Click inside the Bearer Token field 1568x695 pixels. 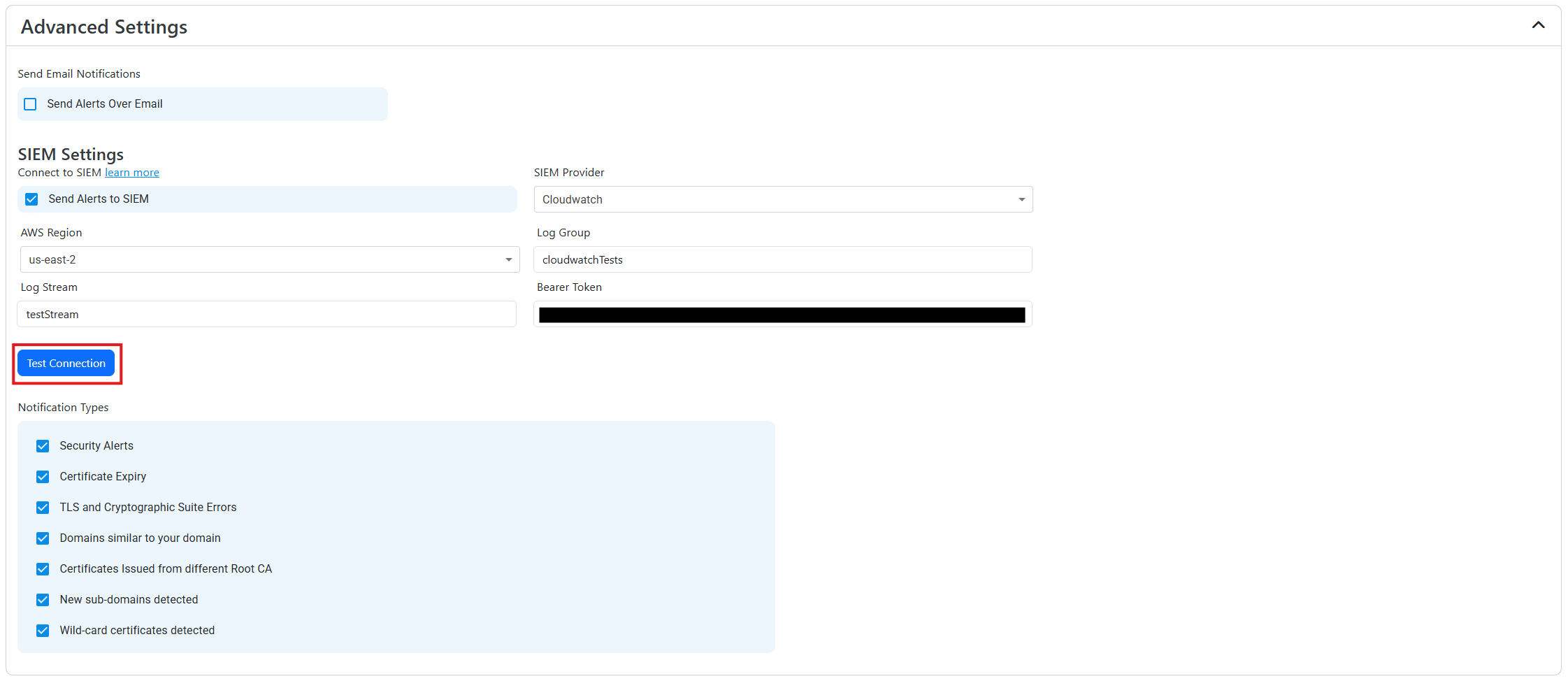782,314
